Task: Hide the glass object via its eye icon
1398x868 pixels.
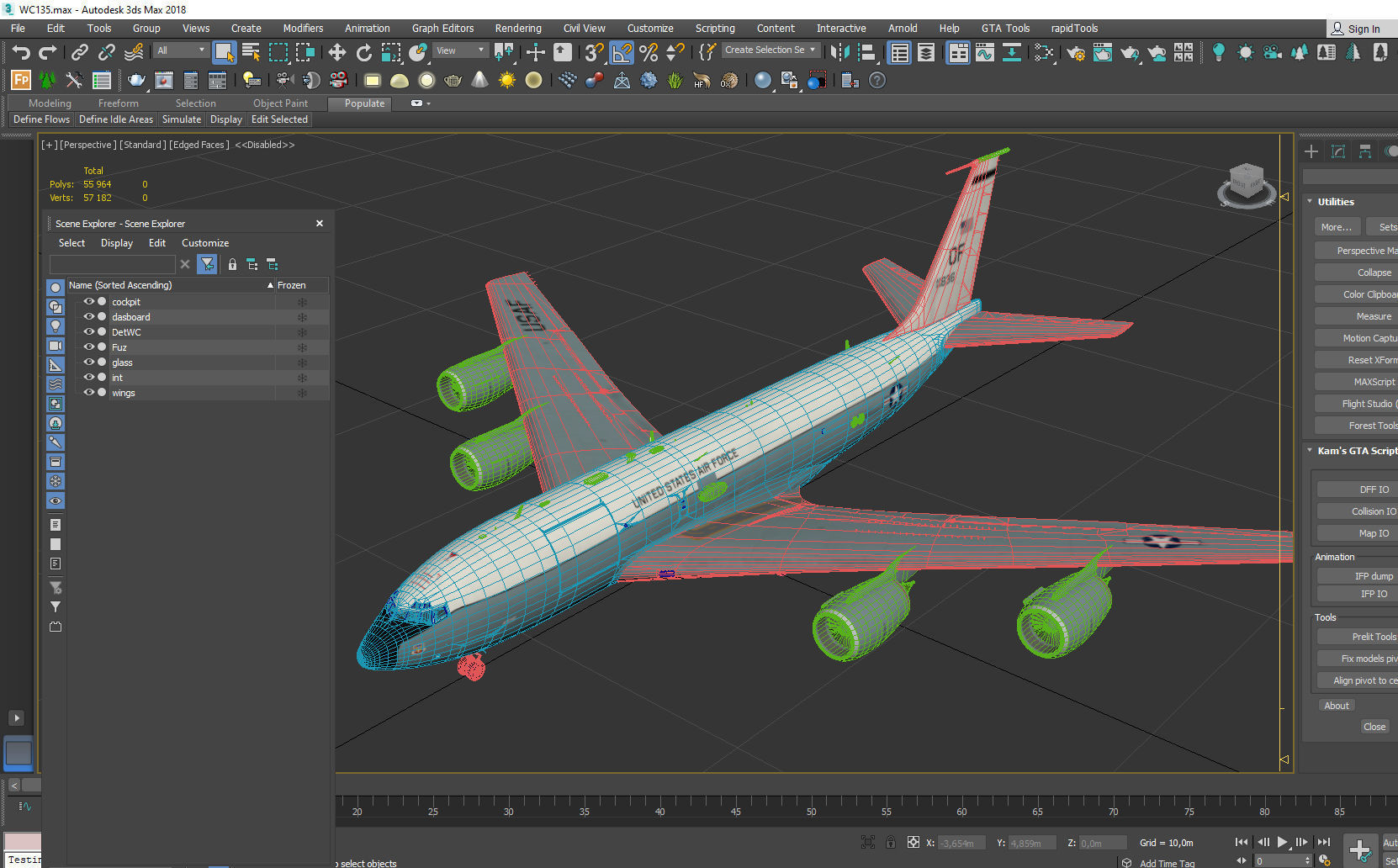Action: pyautogui.click(x=88, y=362)
